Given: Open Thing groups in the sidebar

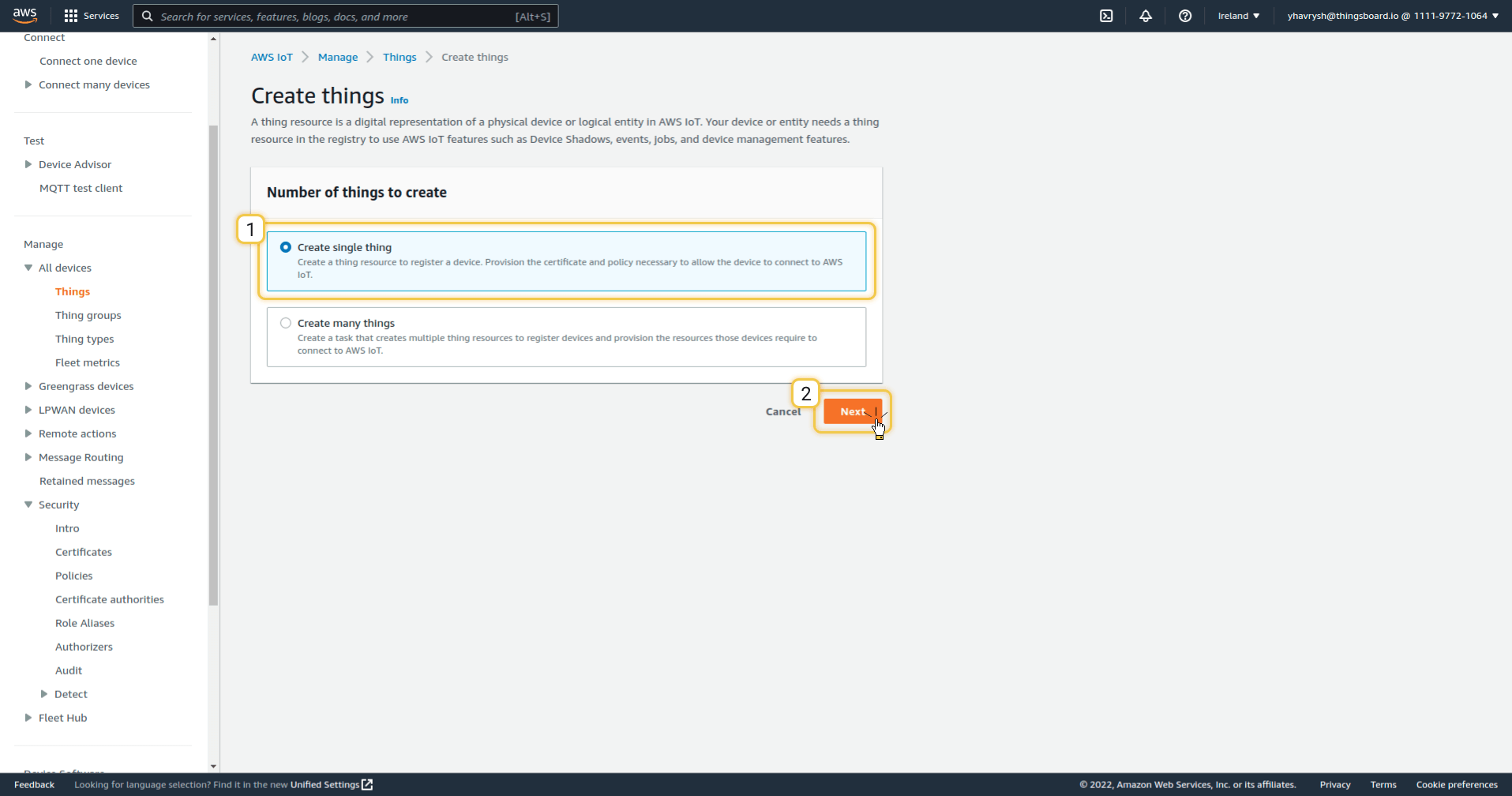Looking at the screenshot, I should (x=88, y=315).
